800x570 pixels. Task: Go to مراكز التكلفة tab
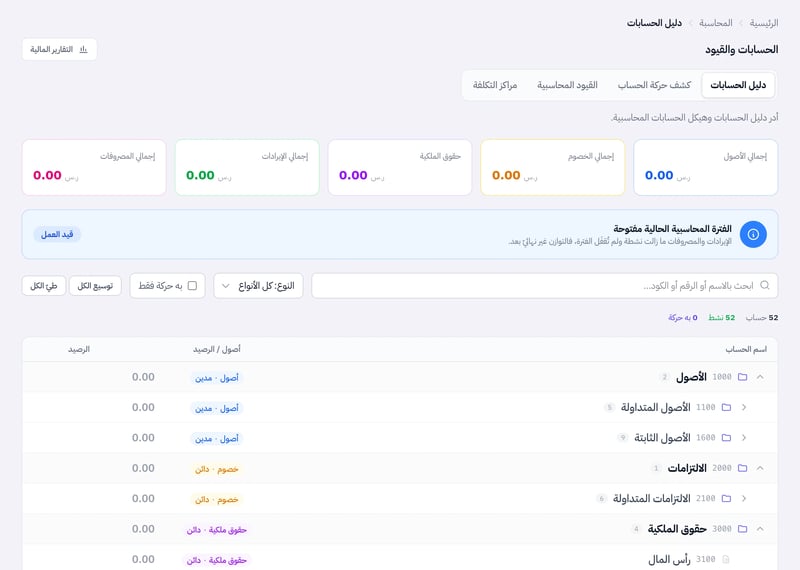tap(495, 85)
